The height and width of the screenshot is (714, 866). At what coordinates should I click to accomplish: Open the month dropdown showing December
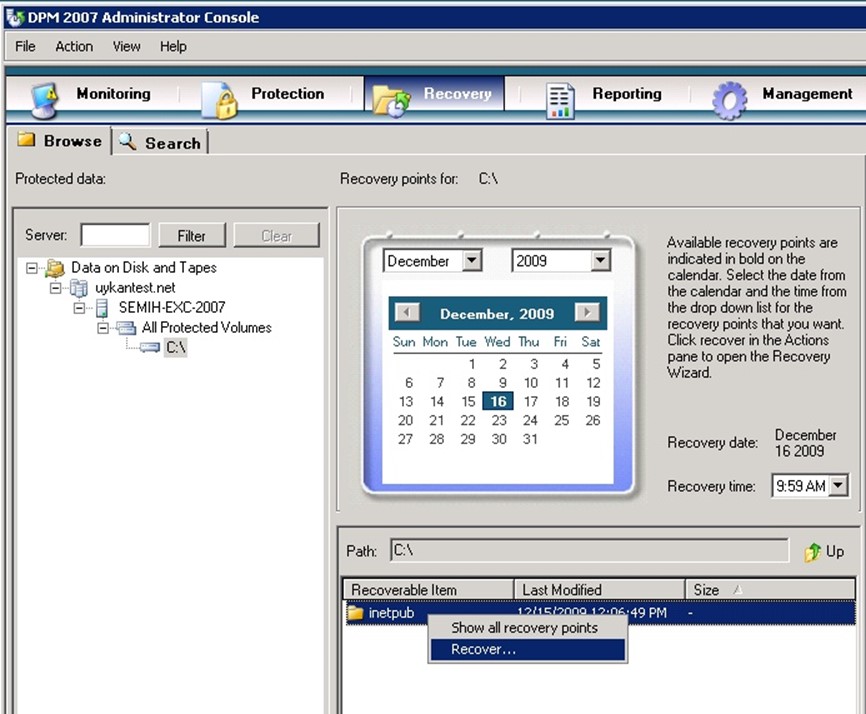click(472, 261)
